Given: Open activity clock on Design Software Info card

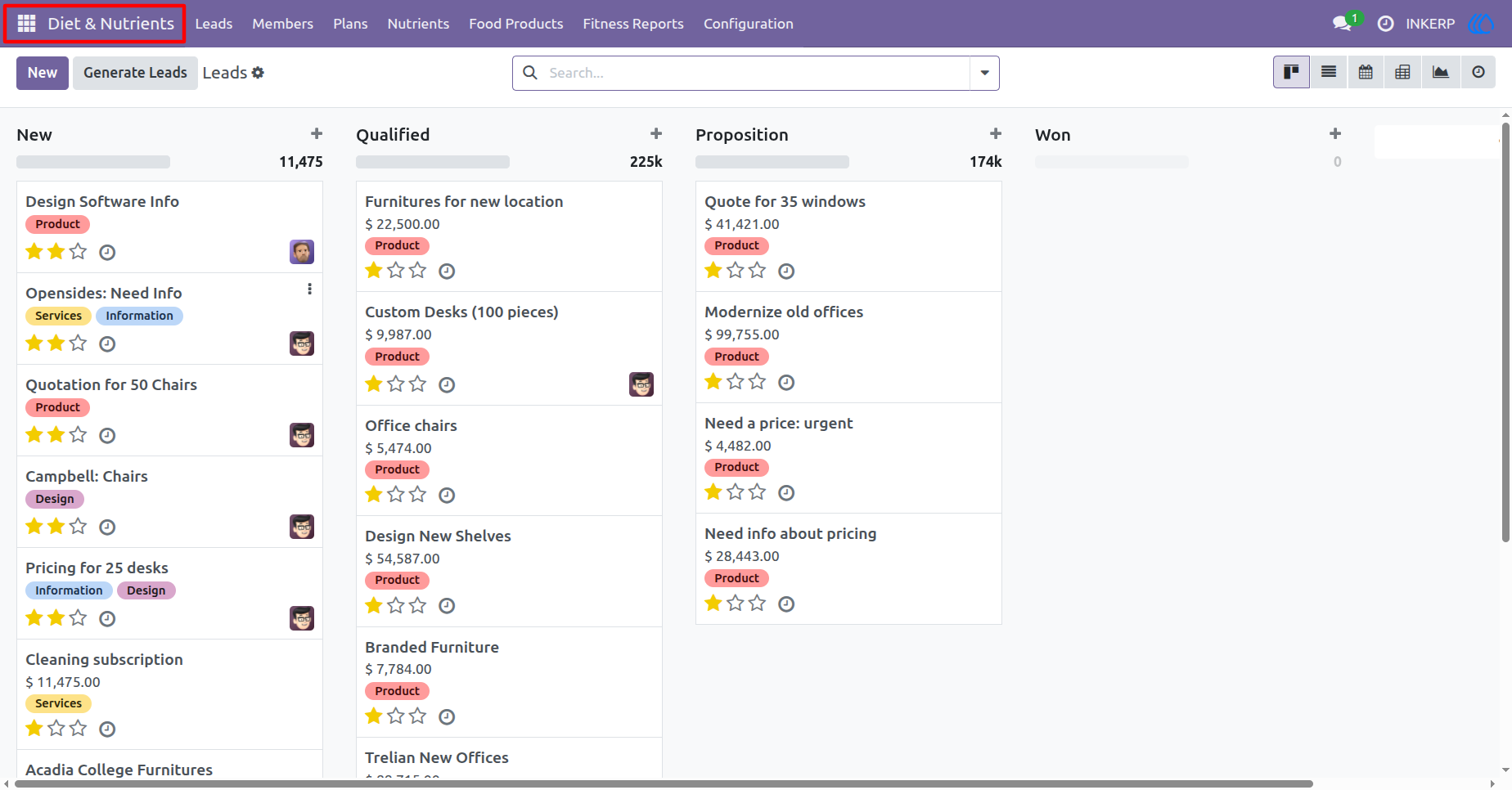Looking at the screenshot, I should 107,253.
